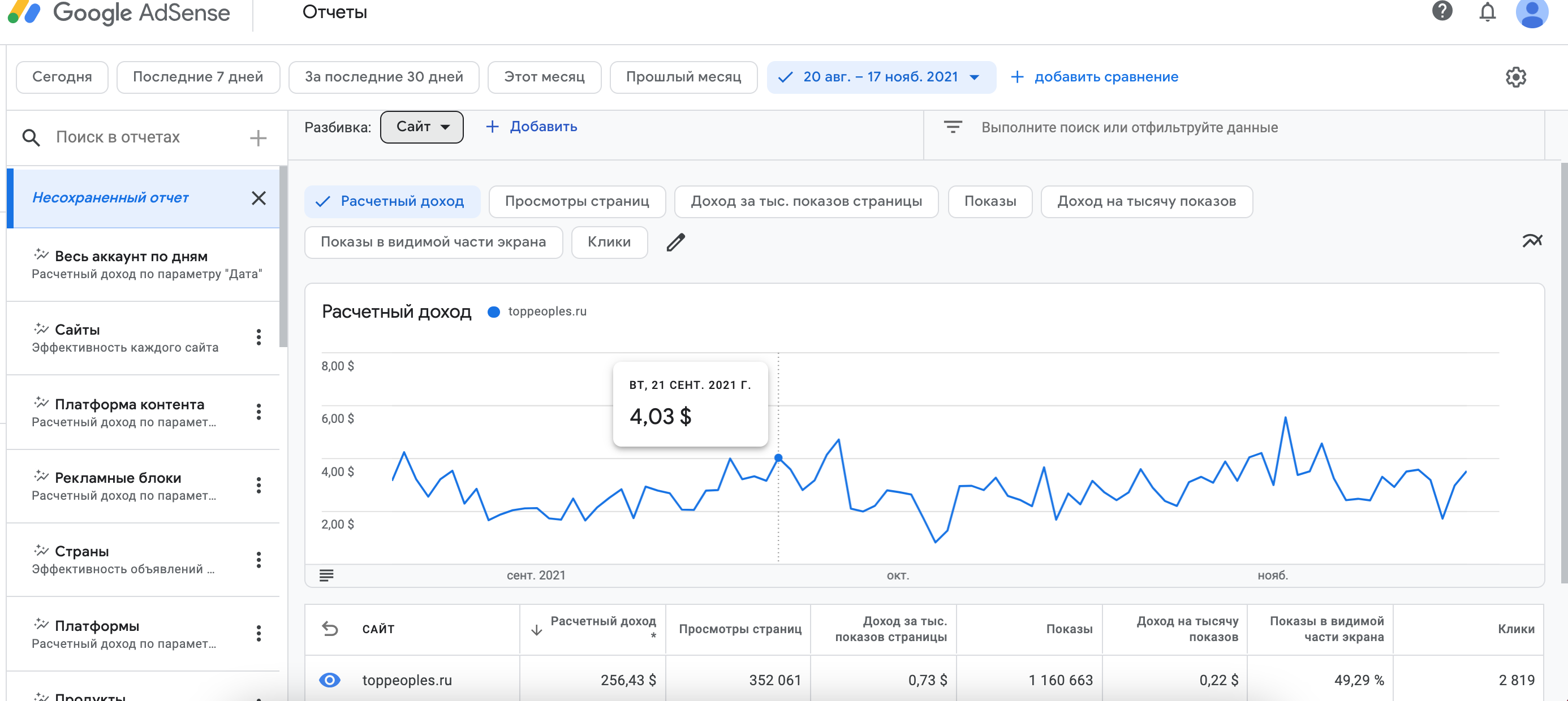Toggle toppeoples.ru row visibility eye
The height and width of the screenshot is (701, 1568).
coord(329,680)
